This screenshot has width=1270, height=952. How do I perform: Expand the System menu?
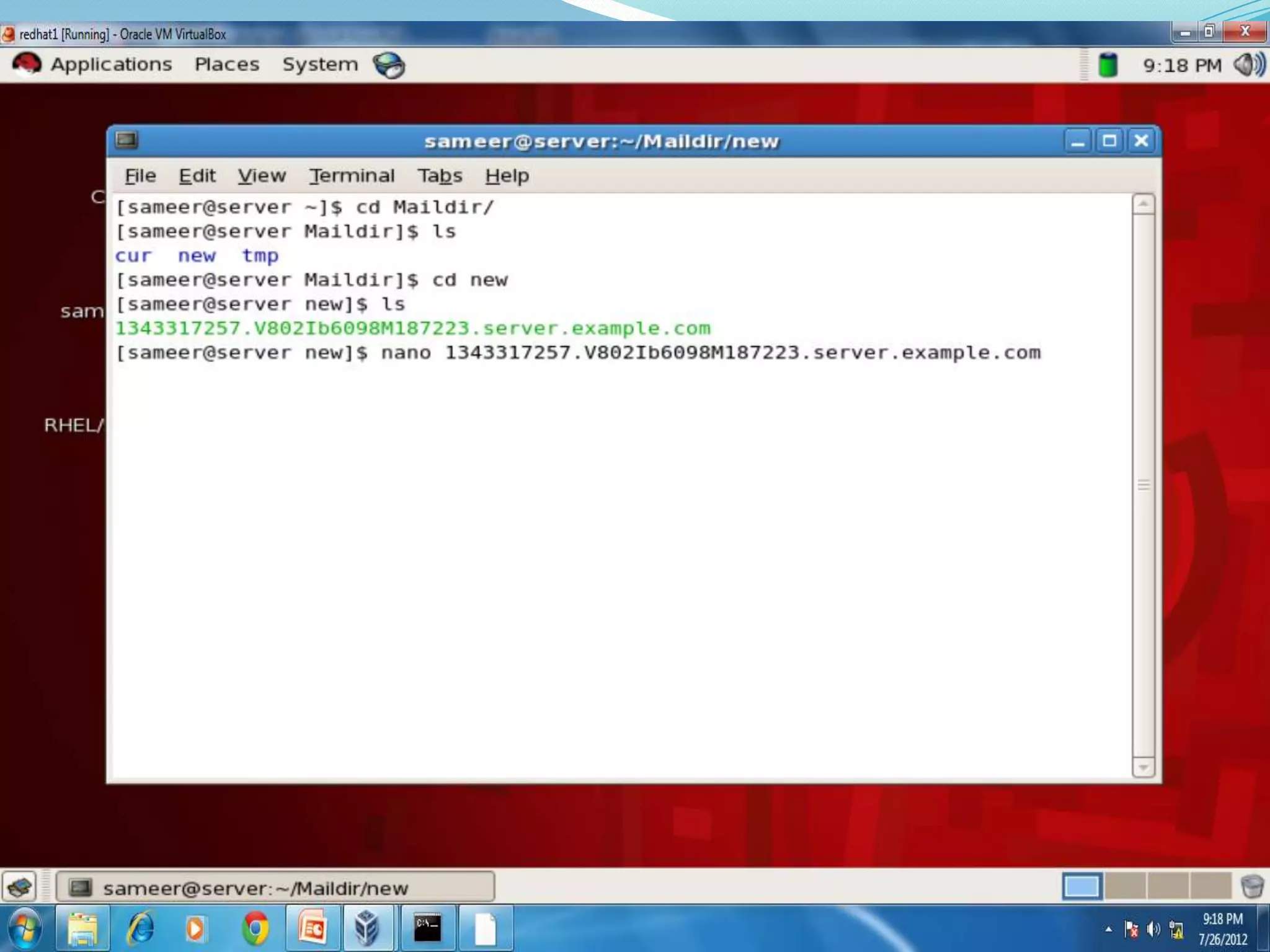(320, 64)
